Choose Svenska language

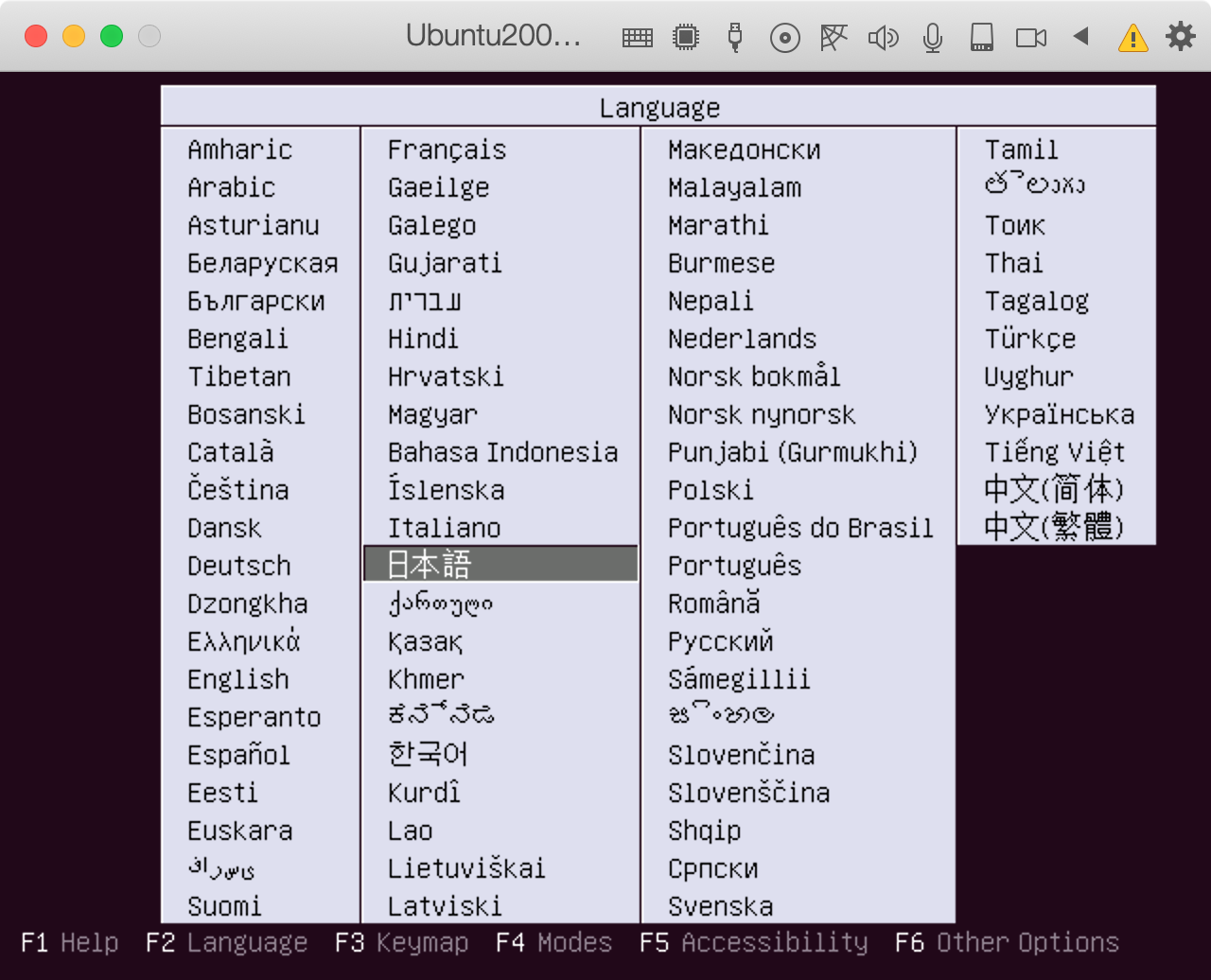pyautogui.click(x=721, y=906)
